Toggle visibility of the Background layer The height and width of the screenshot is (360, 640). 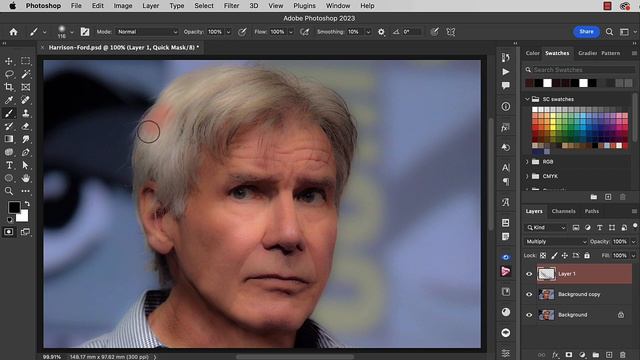(529, 315)
